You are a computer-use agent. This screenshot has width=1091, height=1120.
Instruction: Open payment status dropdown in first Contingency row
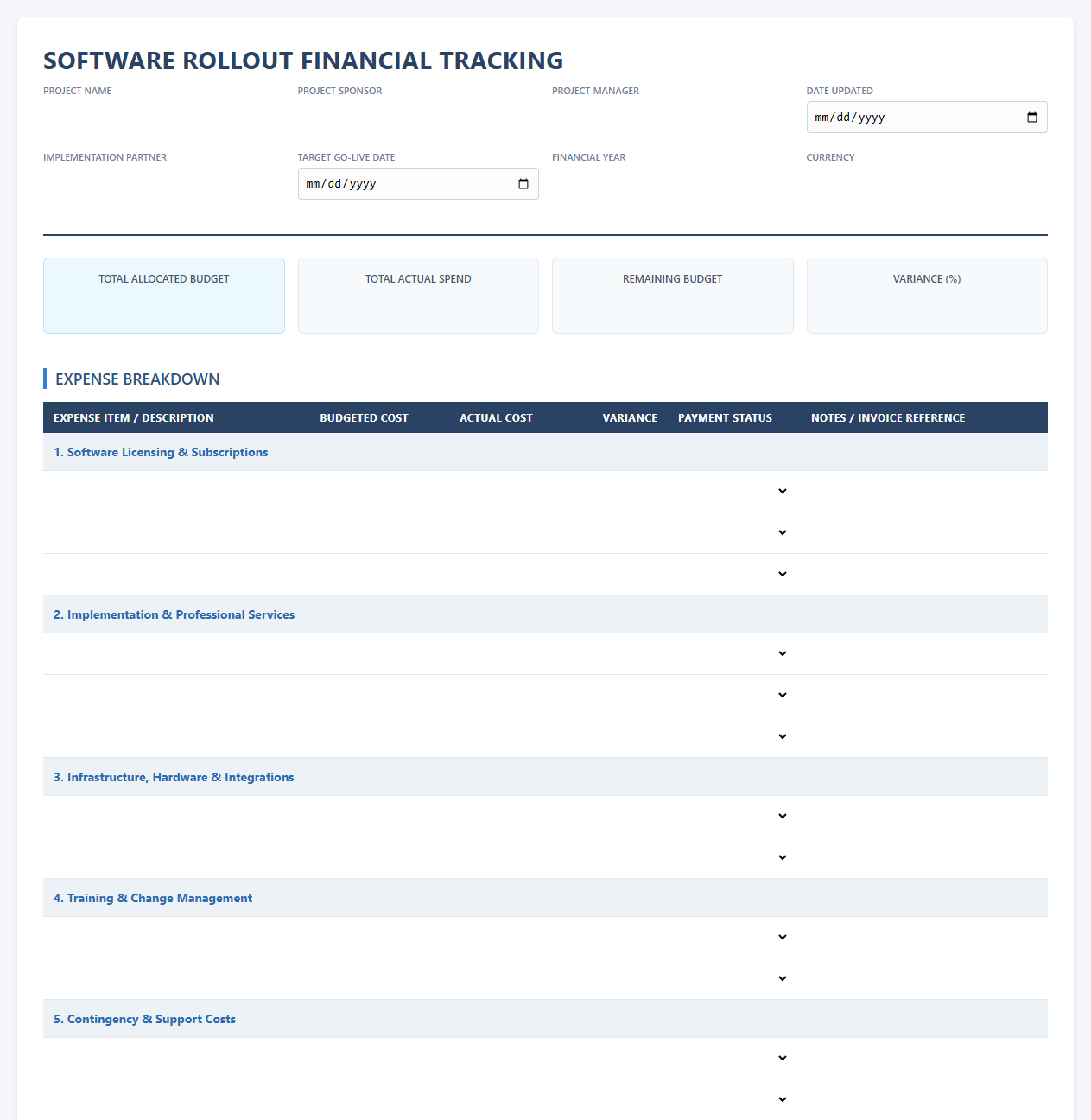(x=734, y=1058)
